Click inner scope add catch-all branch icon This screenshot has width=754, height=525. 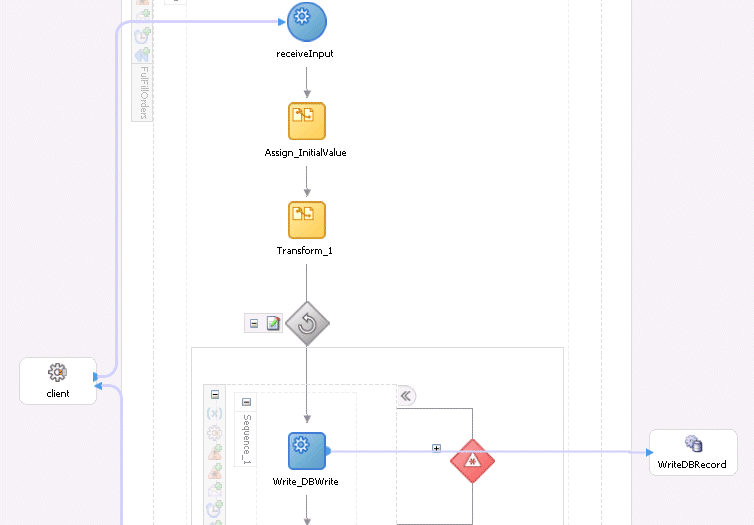tap(215, 471)
